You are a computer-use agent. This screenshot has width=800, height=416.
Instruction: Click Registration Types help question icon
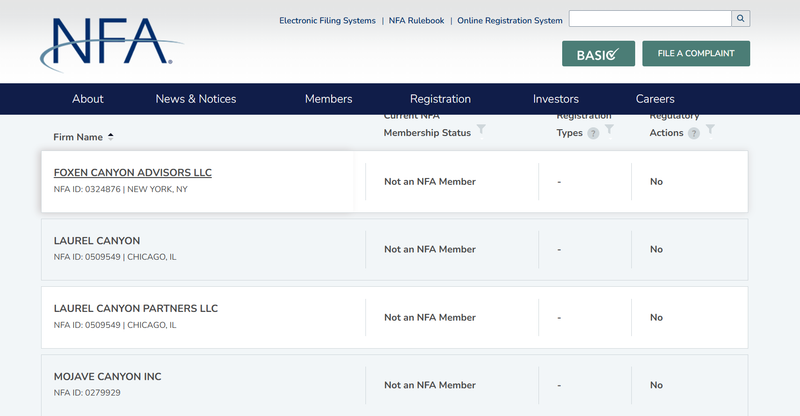click(593, 133)
